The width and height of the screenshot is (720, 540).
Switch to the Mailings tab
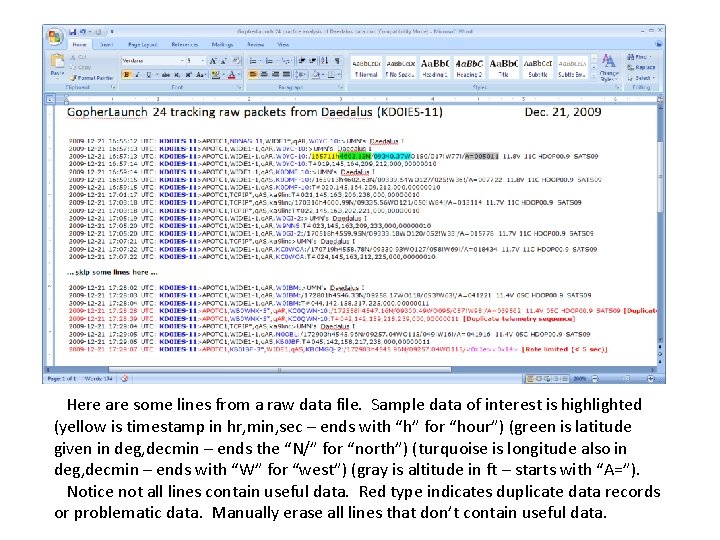point(222,45)
